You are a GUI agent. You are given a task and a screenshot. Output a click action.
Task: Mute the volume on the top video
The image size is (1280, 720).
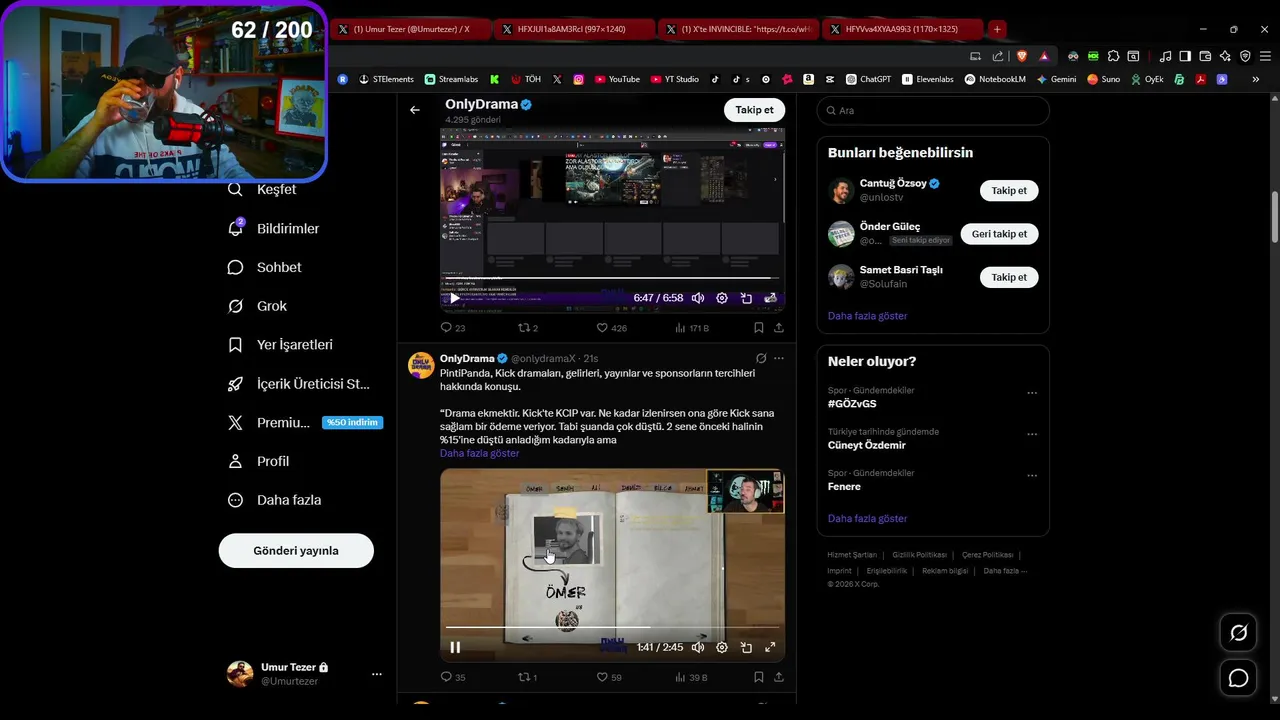pyautogui.click(x=698, y=298)
